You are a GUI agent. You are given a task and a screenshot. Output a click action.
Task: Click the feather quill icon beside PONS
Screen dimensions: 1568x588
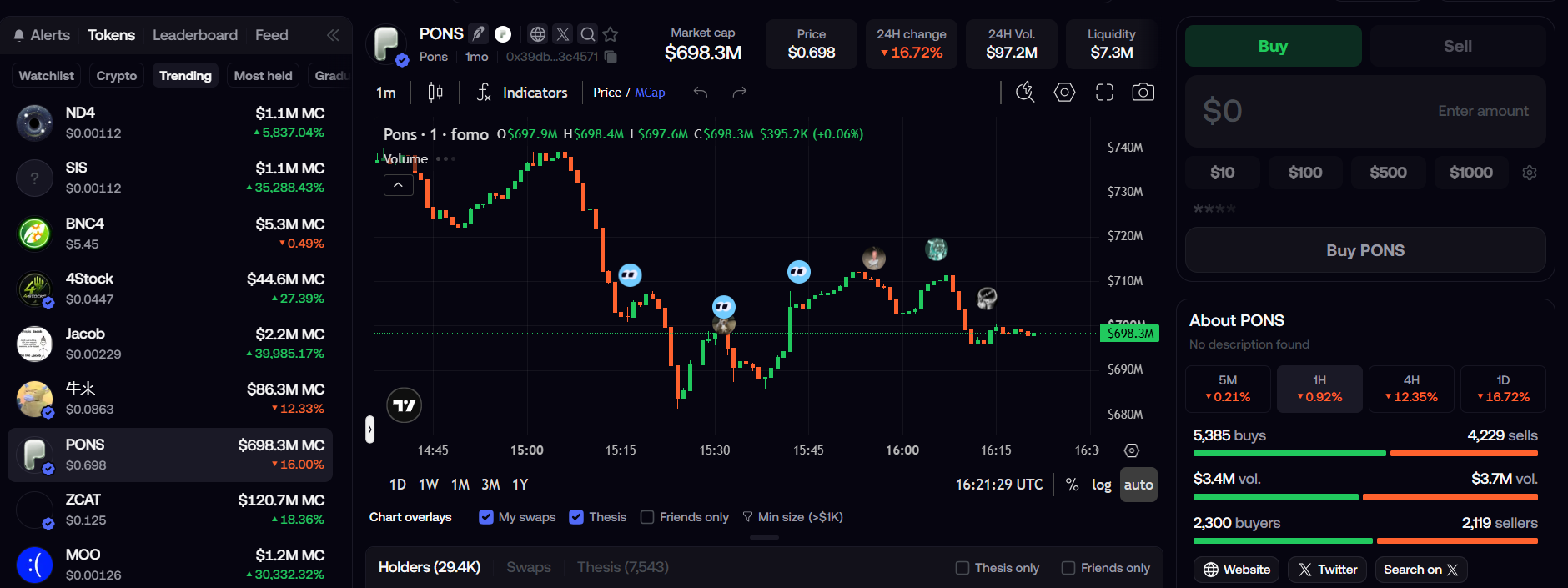pos(478,33)
